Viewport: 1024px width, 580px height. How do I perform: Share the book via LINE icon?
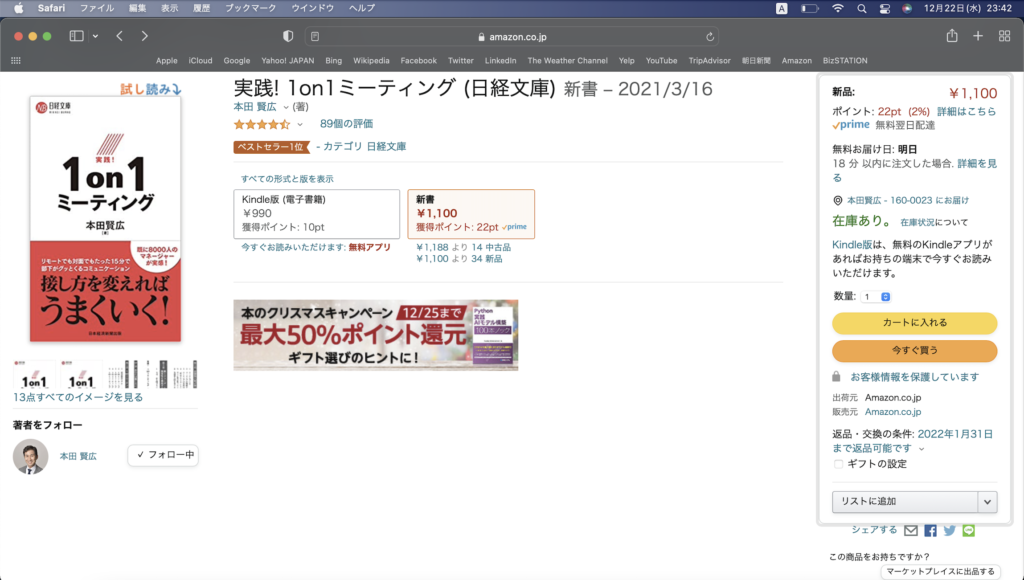(968, 530)
